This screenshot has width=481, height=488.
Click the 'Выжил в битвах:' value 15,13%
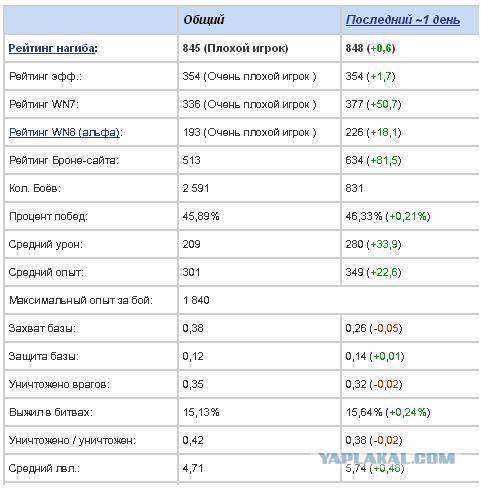[x=201, y=412]
